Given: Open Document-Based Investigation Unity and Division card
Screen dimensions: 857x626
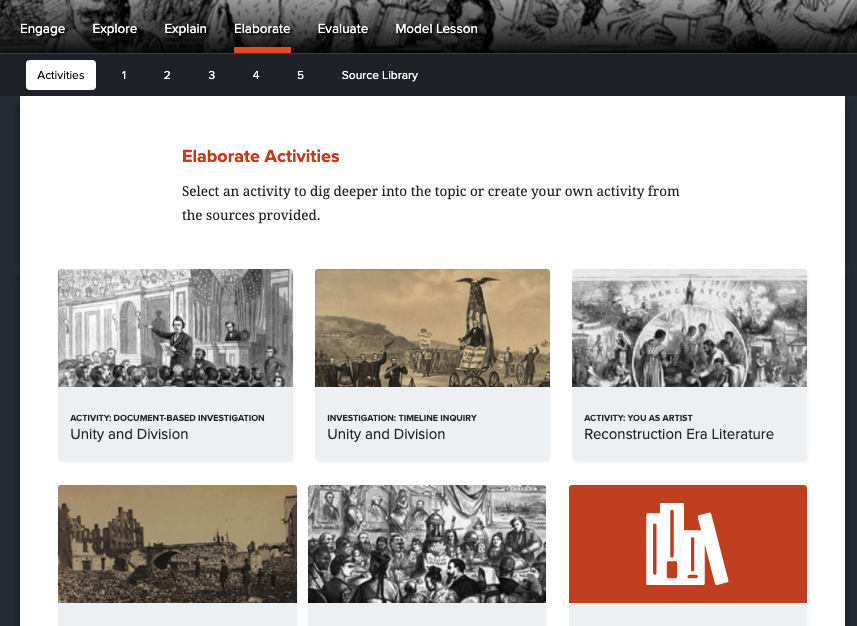Looking at the screenshot, I should tap(175, 365).
